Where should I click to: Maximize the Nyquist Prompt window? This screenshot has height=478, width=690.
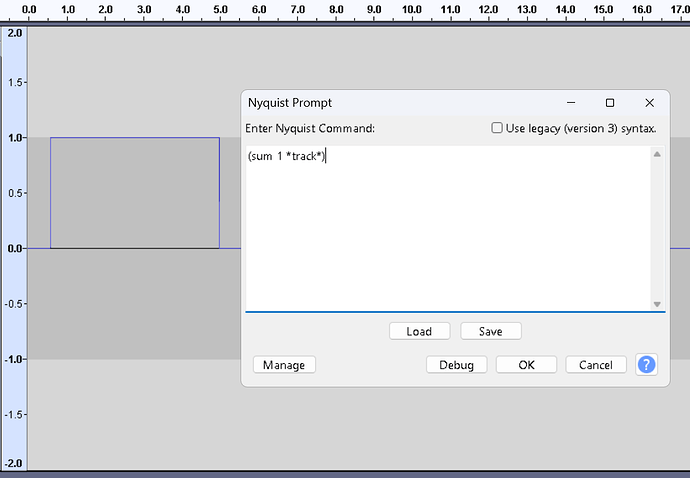tap(610, 103)
